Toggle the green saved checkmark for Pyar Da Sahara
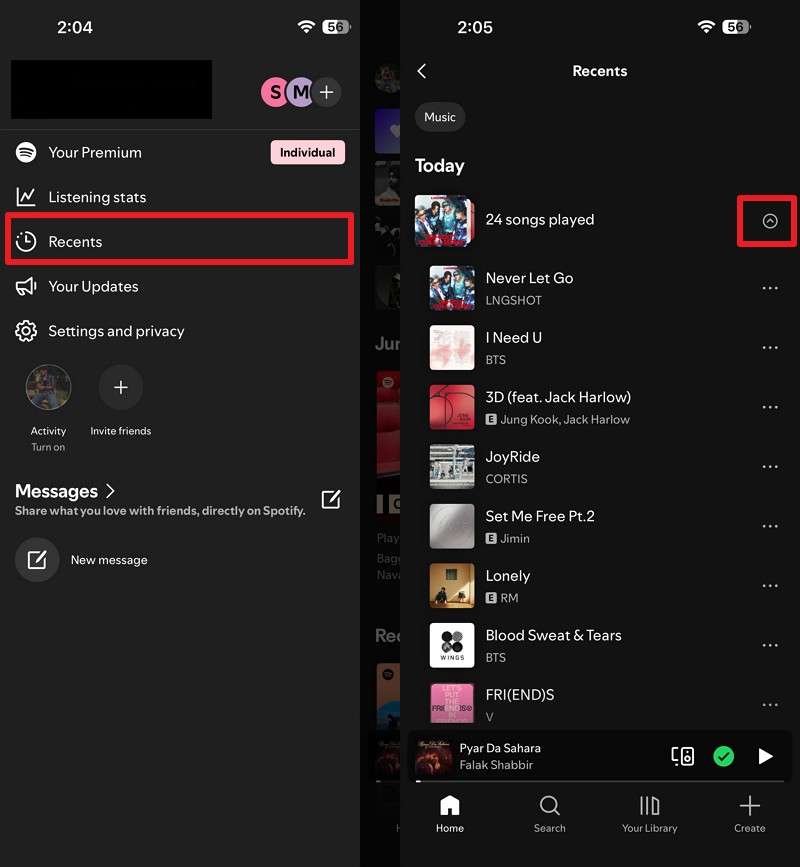This screenshot has height=867, width=800. pos(723,756)
